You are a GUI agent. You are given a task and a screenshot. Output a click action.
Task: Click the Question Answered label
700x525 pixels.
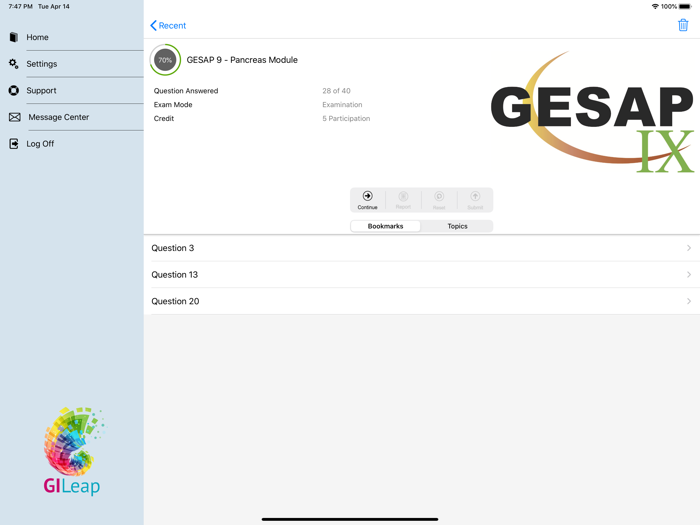point(186,91)
